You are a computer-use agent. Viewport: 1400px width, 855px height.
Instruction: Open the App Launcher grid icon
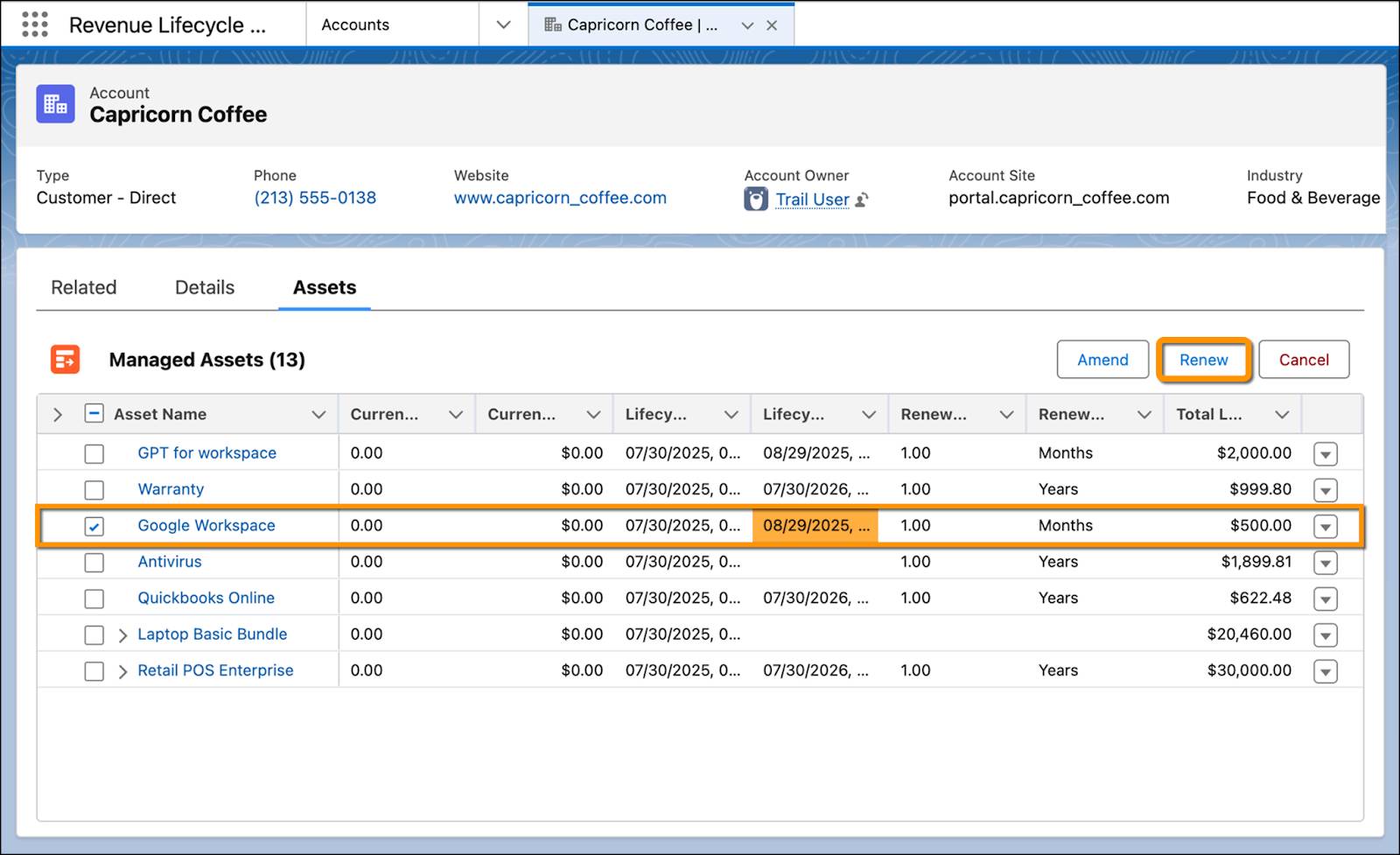34,25
